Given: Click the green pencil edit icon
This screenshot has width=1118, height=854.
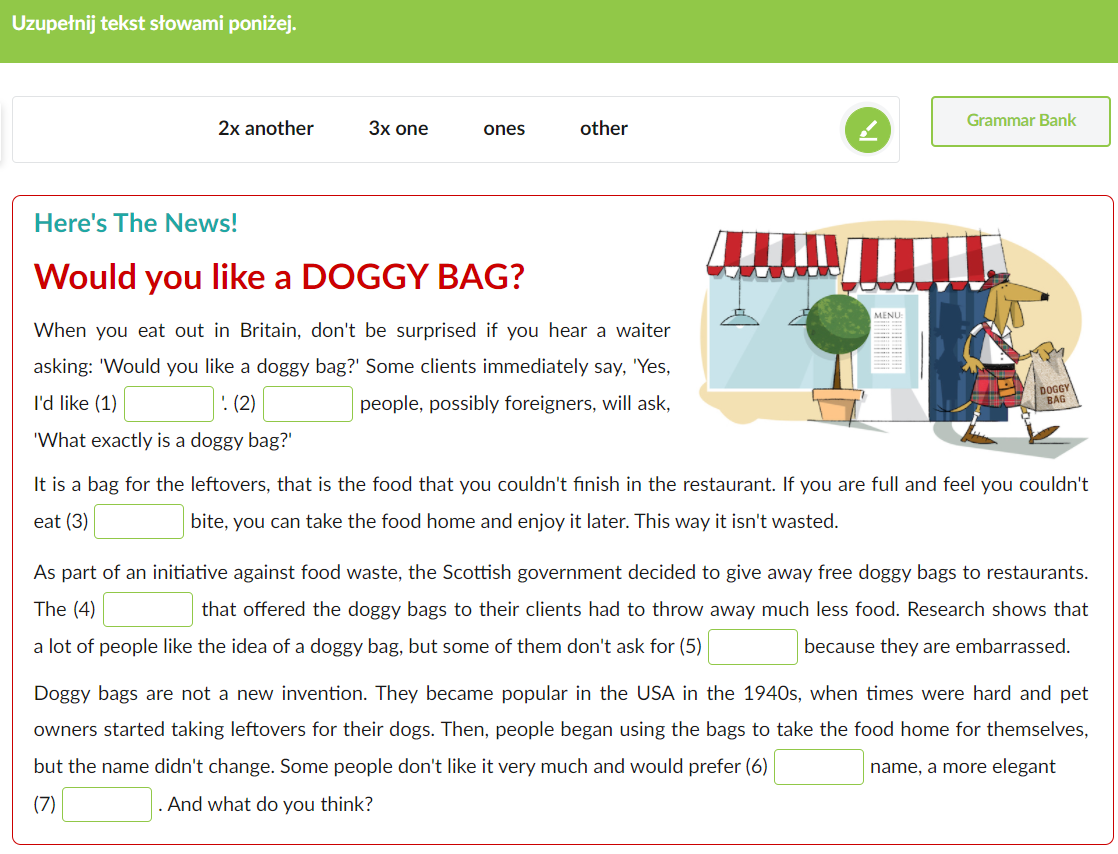Looking at the screenshot, I should pyautogui.click(x=867, y=130).
